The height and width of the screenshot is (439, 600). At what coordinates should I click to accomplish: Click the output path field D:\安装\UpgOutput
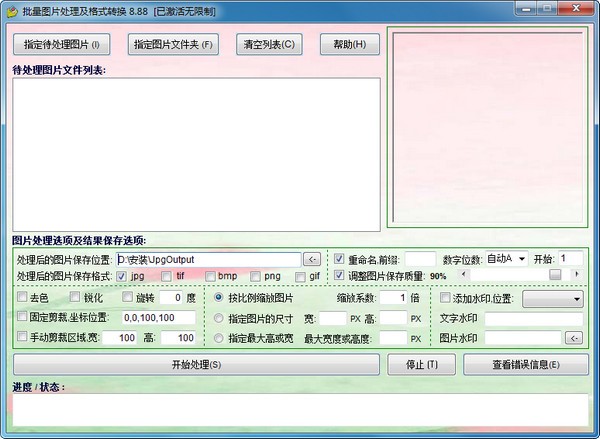coord(209,259)
